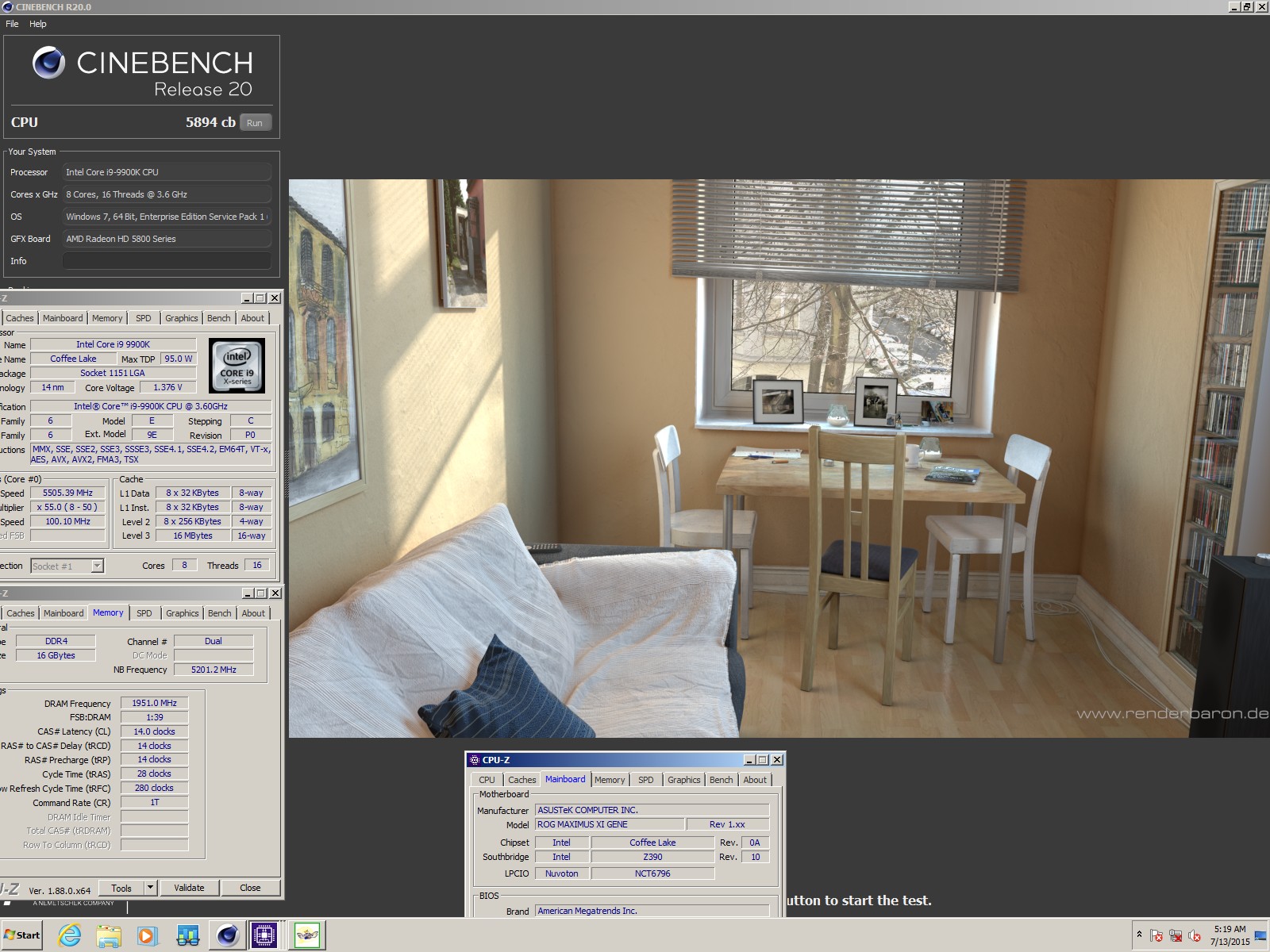Click the Show desktop icon by the clock

[x=1260, y=935]
